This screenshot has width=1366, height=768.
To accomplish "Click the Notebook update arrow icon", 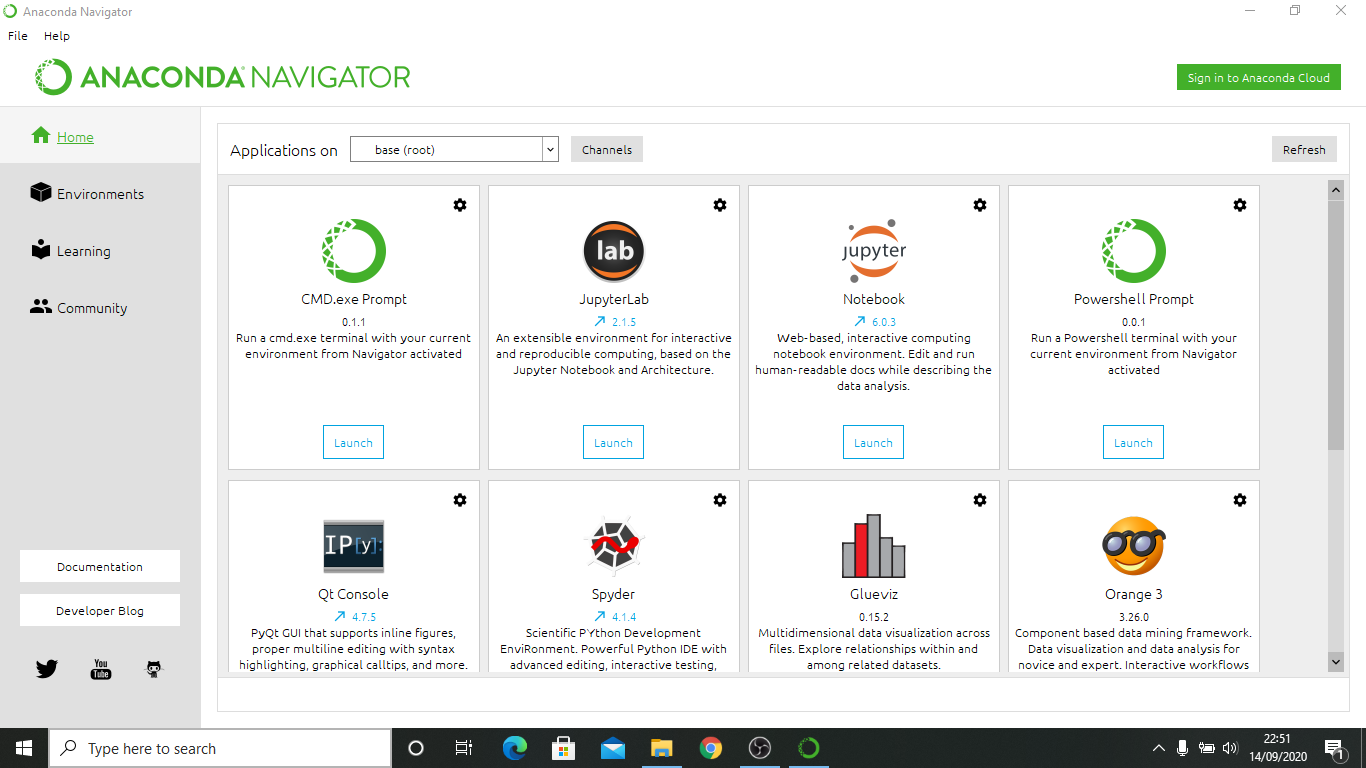I will [x=860, y=322].
